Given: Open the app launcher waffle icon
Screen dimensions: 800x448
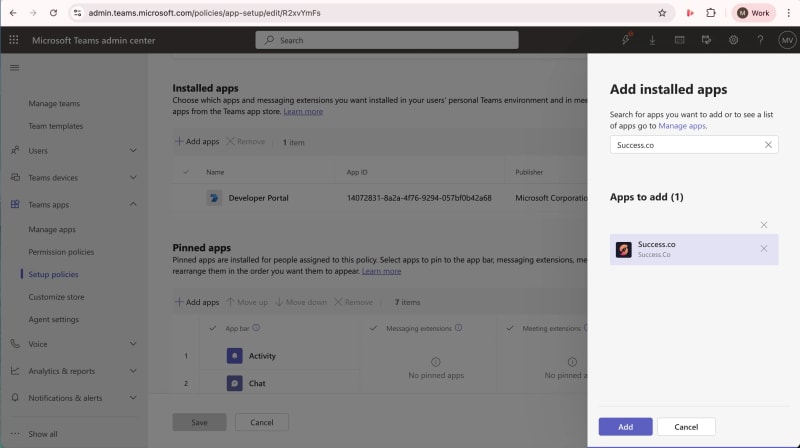Looking at the screenshot, I should [14, 40].
